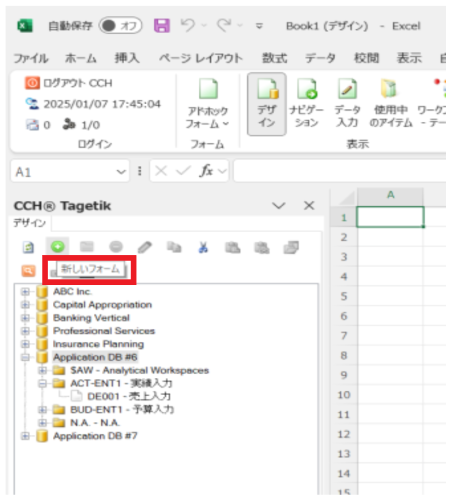Viewport: 450px width, 495px height.
Task: Click the purple save icon in title bar
Action: click(x=162, y=26)
